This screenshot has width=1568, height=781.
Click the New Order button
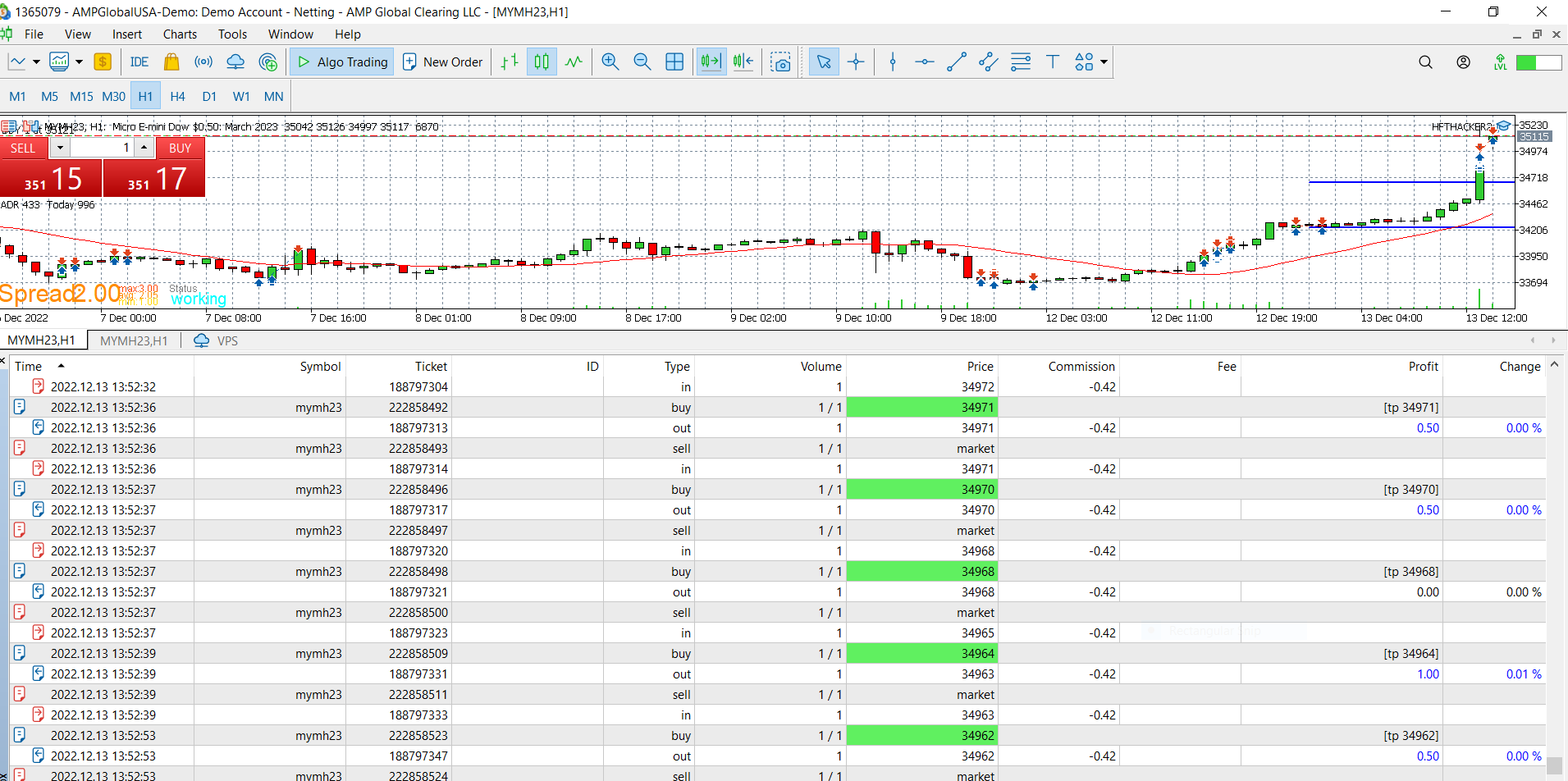[443, 62]
